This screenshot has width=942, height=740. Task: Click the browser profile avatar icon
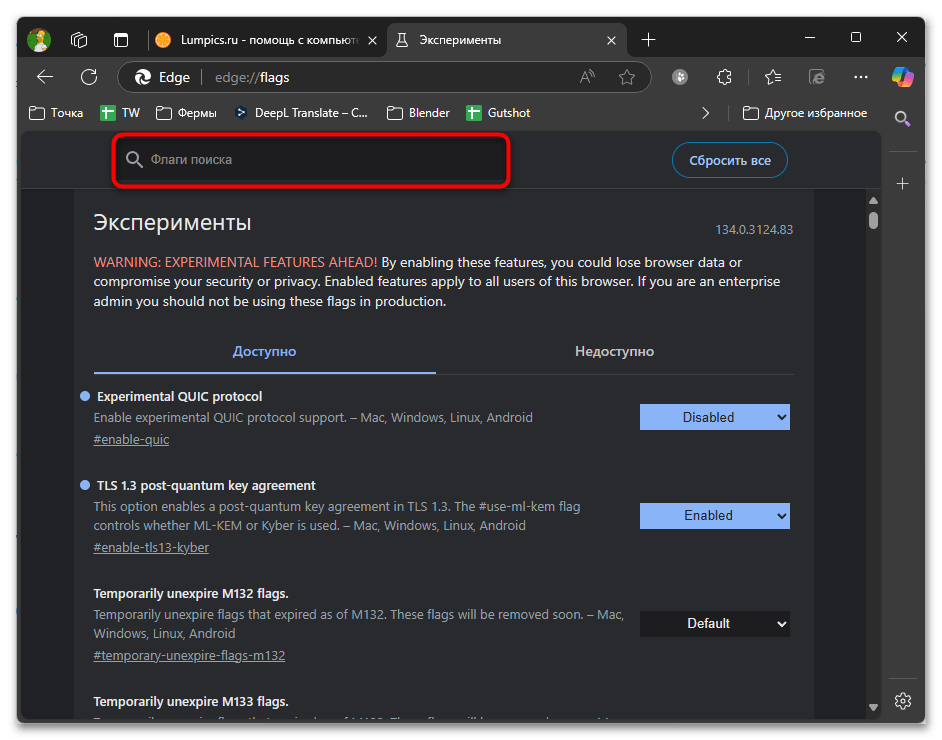coord(40,40)
